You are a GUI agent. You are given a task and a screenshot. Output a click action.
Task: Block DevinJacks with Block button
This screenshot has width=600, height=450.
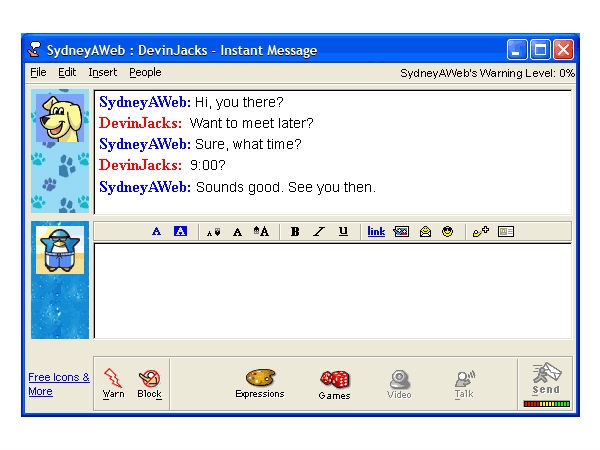149,384
